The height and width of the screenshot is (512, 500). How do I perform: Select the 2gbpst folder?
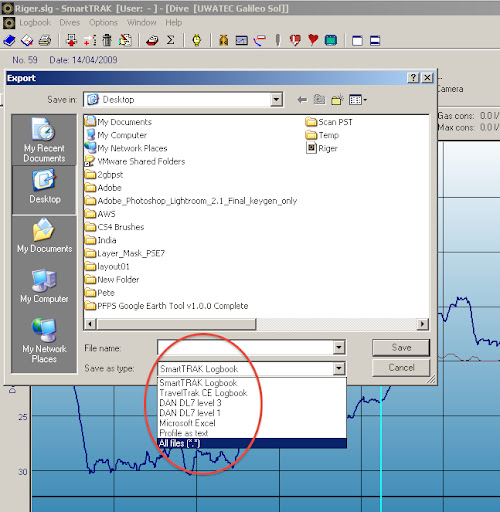coord(104,175)
